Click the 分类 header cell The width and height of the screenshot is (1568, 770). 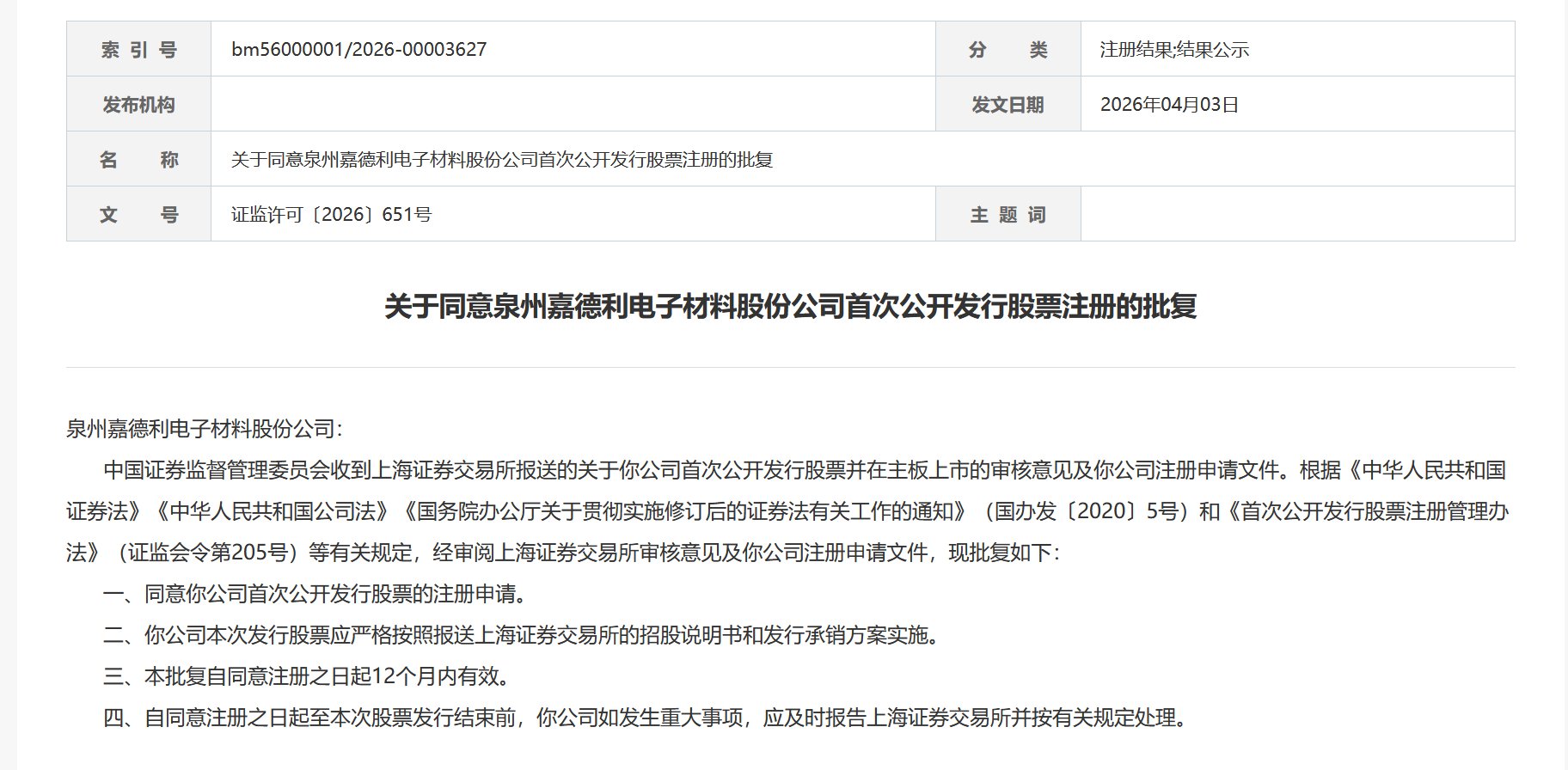[x=1008, y=50]
